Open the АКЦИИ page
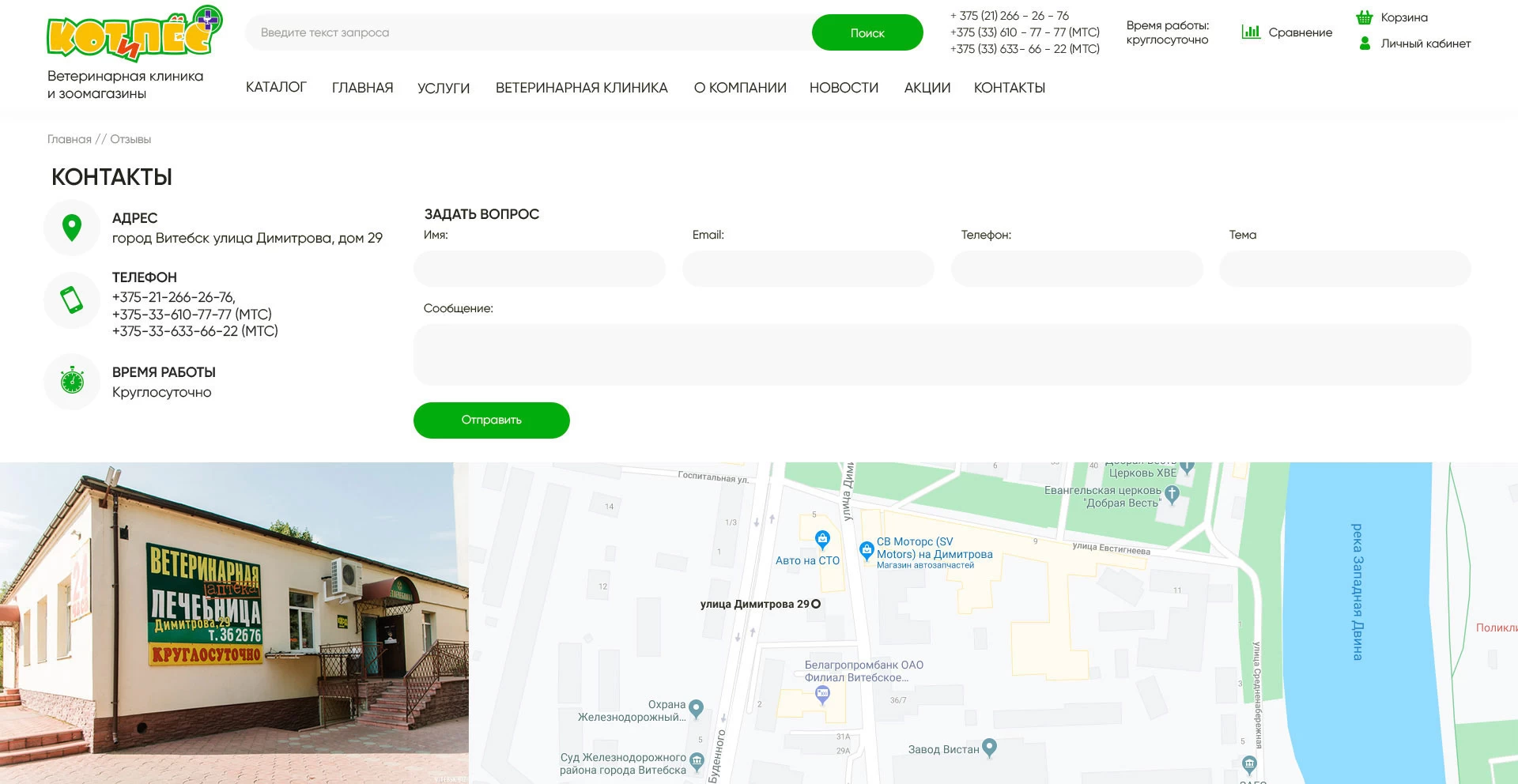This screenshot has width=1518, height=784. (927, 88)
